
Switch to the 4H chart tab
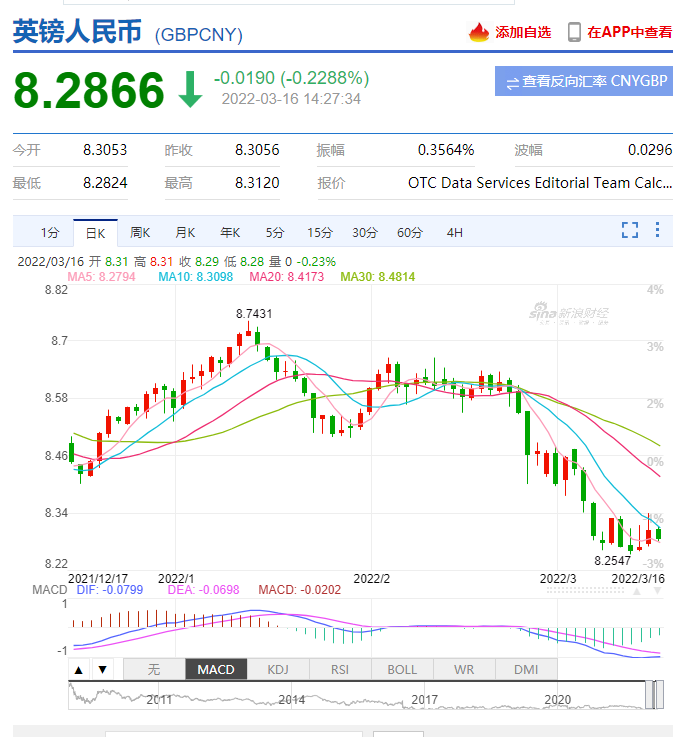454,233
